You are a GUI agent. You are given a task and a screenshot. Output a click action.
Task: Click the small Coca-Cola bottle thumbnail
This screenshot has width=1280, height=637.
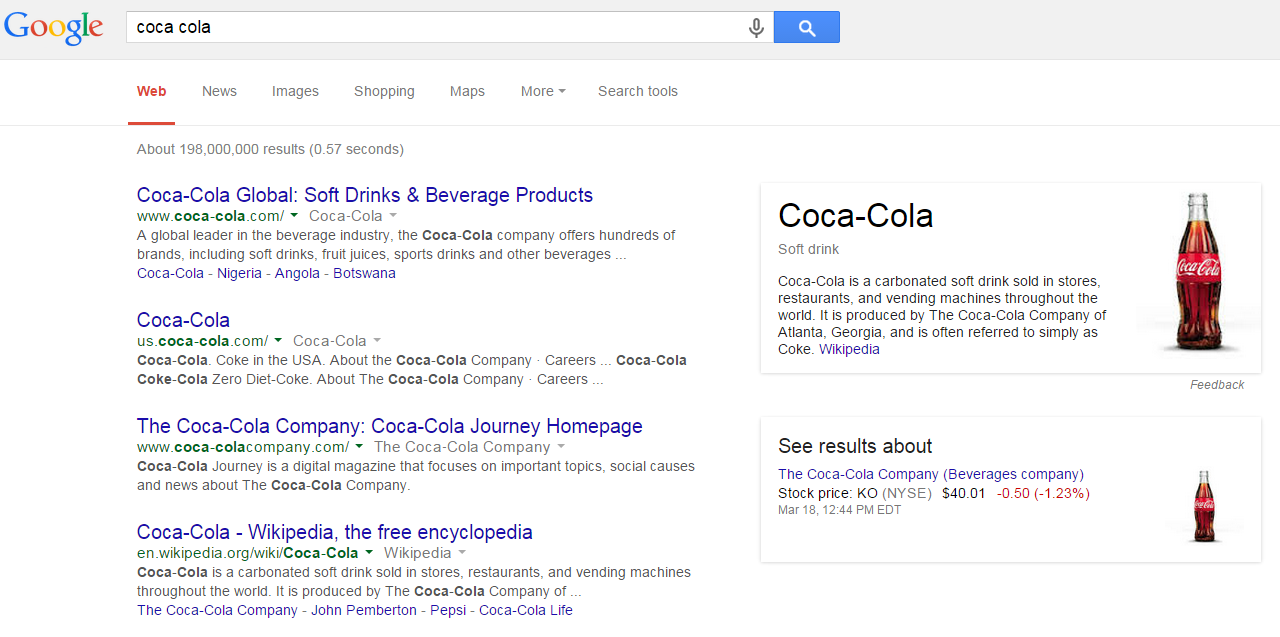coord(1204,505)
